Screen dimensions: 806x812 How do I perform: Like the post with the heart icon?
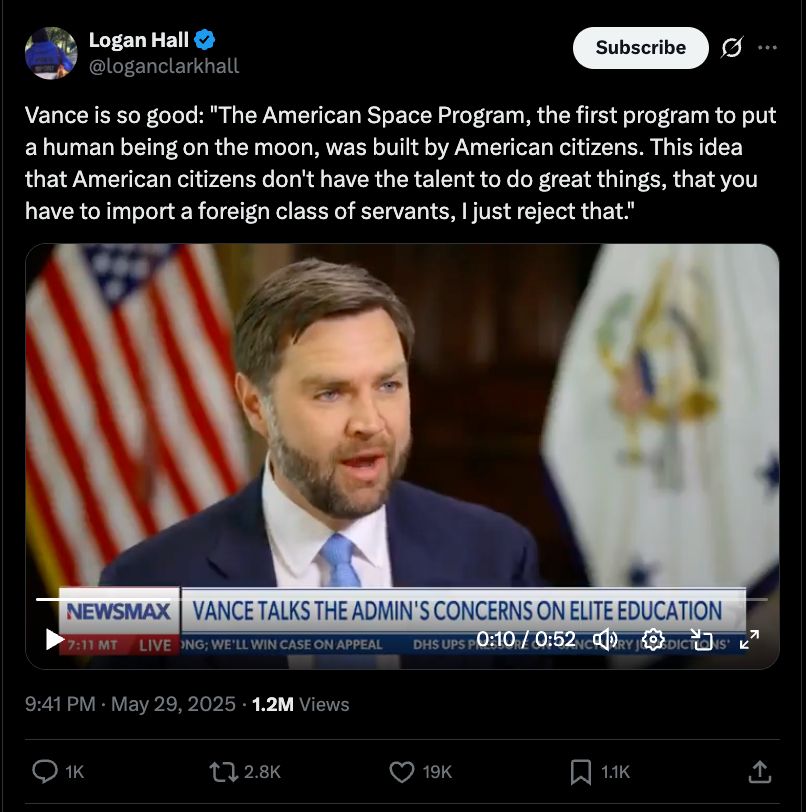pos(402,771)
